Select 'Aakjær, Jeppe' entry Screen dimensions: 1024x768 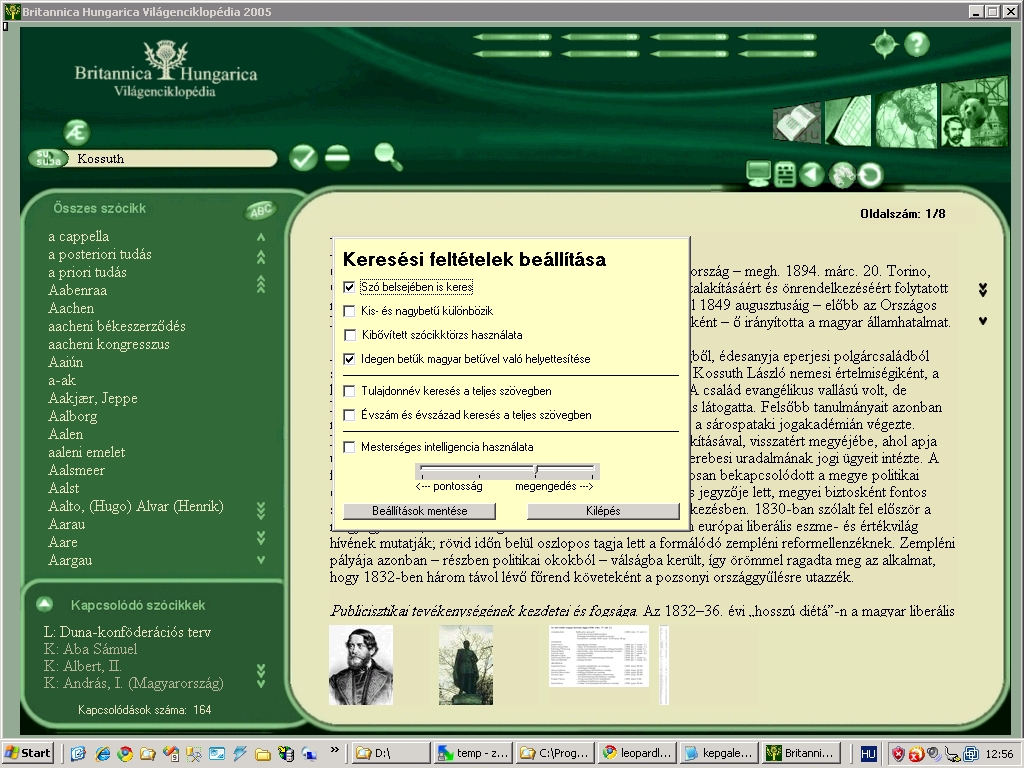[93, 398]
